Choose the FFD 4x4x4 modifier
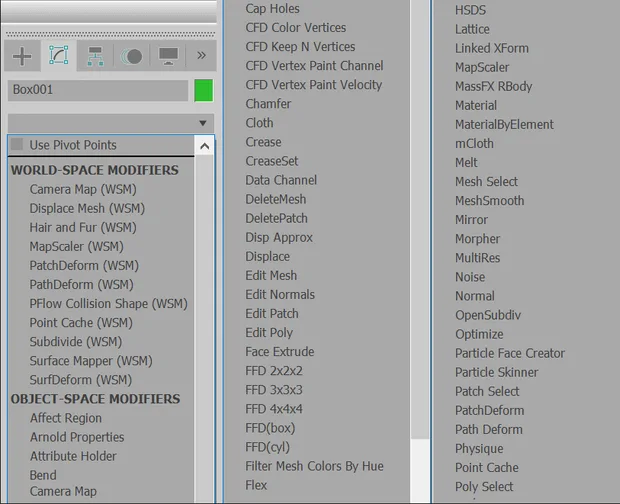The height and width of the screenshot is (504, 620). tap(274, 409)
